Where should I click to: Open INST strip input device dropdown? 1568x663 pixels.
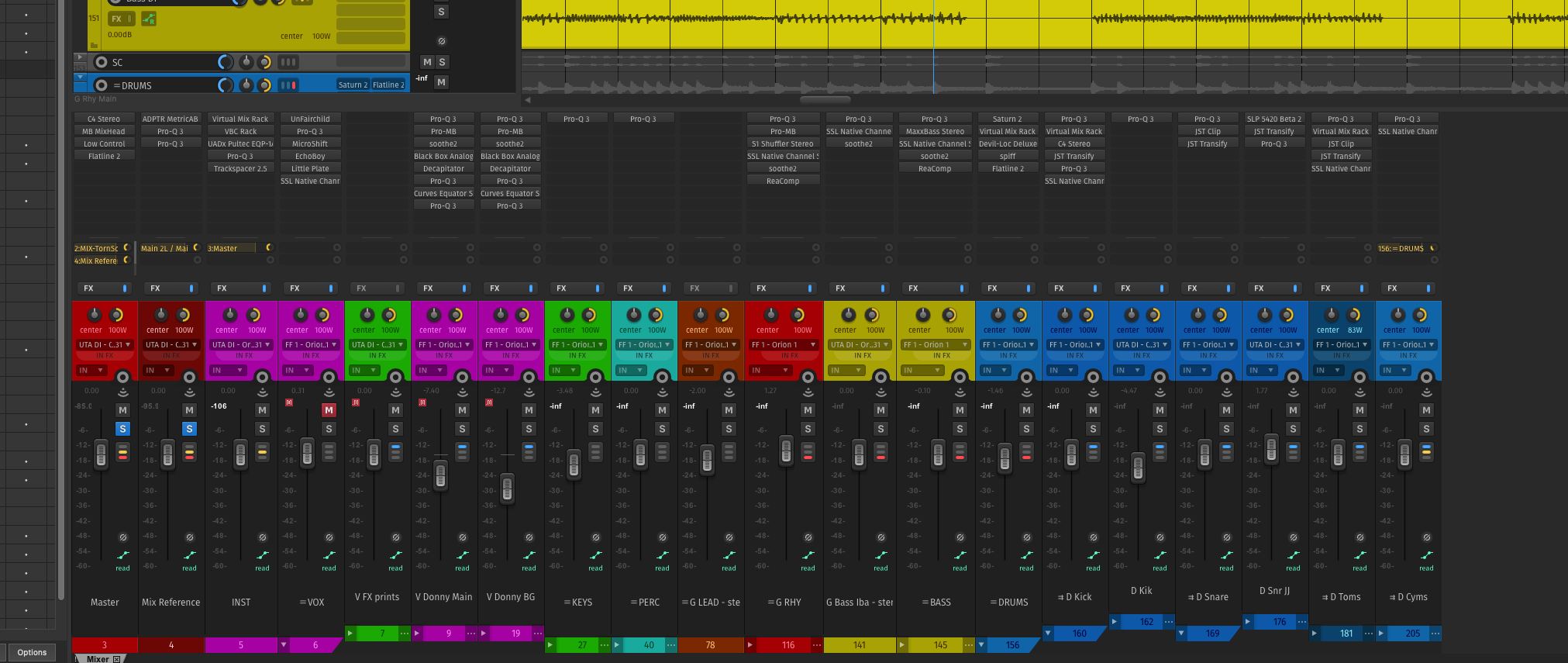(240, 345)
